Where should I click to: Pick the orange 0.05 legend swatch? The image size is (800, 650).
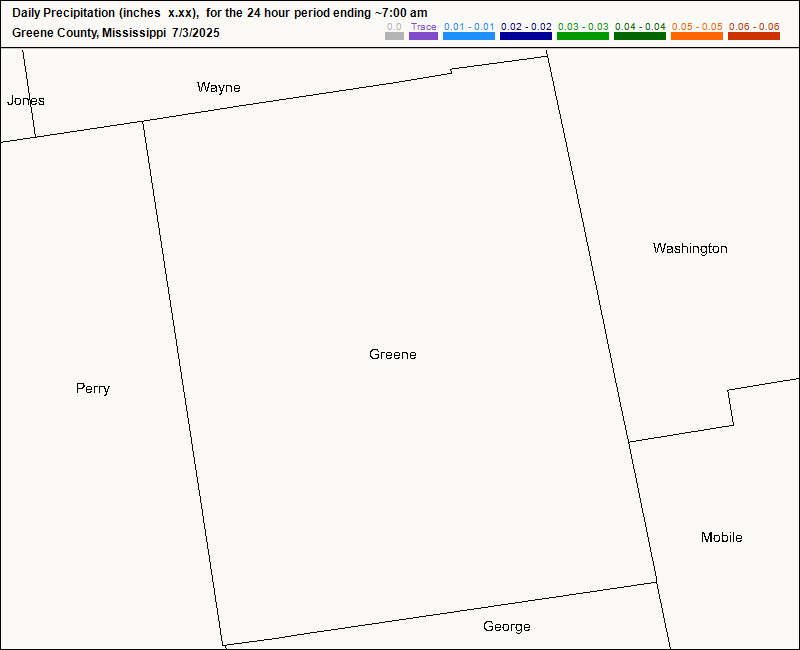(697, 36)
